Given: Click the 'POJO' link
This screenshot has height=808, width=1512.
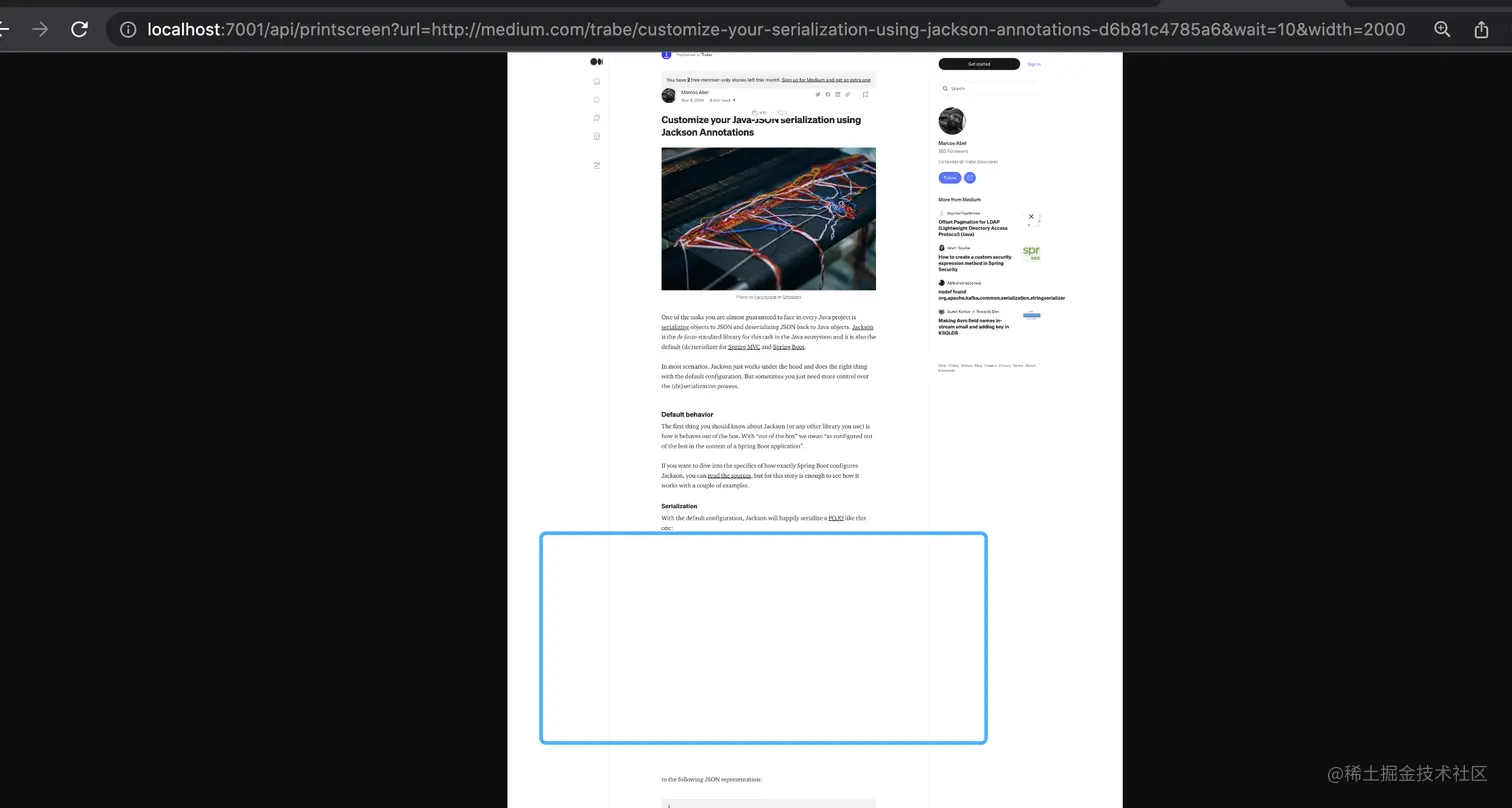Looking at the screenshot, I should pos(836,518).
